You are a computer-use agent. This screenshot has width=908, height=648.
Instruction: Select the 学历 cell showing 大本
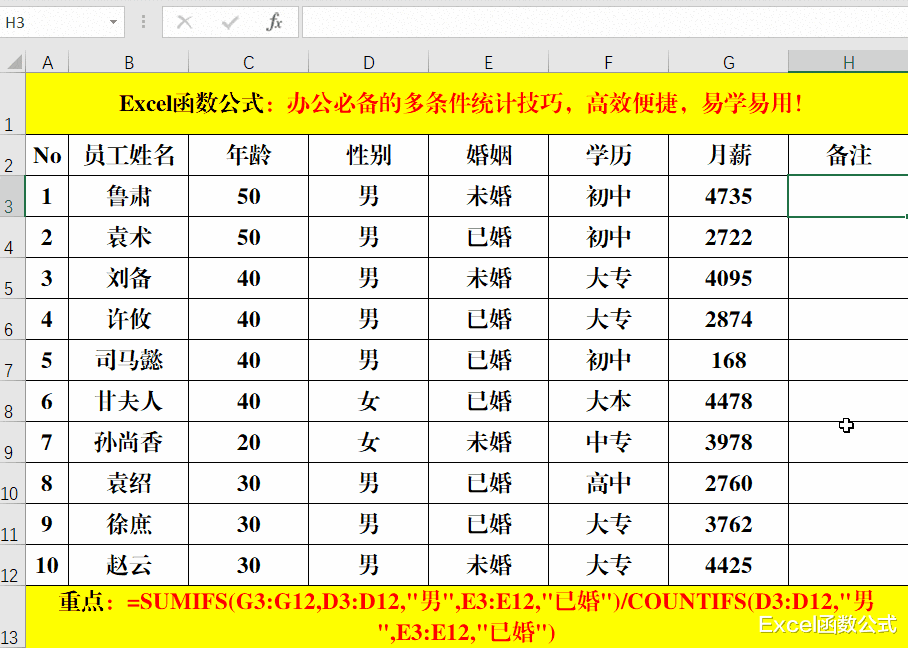click(x=608, y=401)
